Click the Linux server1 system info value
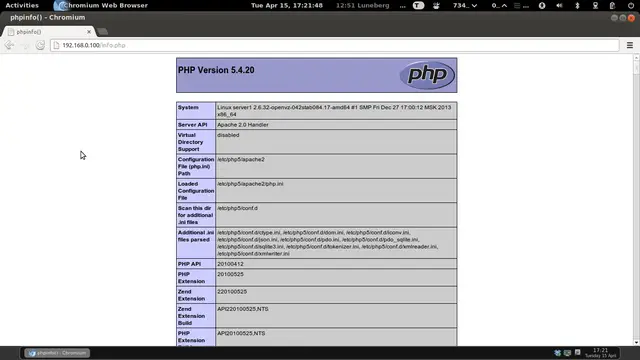Image resolution: width=640 pixels, height=360 pixels. tap(334, 111)
